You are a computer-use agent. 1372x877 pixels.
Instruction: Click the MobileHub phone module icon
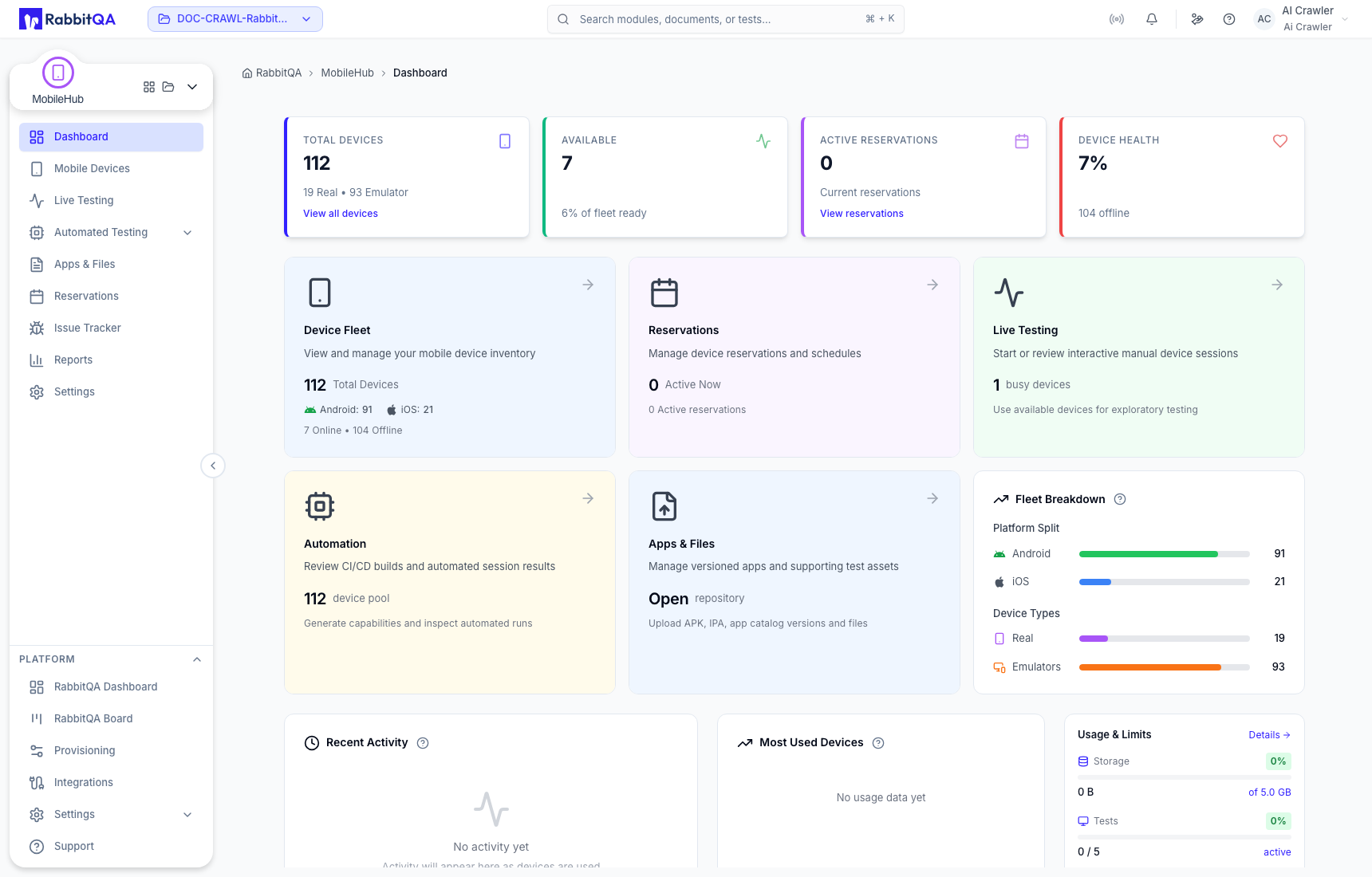click(x=58, y=73)
